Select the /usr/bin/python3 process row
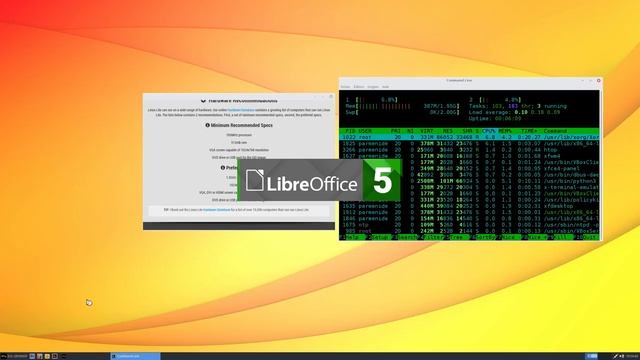Screen dimensions: 640x360 [469, 181]
